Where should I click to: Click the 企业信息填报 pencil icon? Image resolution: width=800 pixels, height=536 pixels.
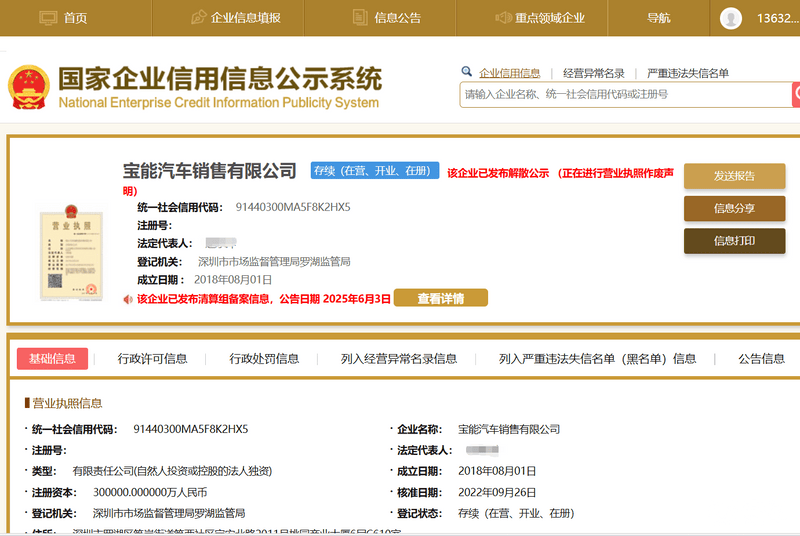click(x=198, y=17)
